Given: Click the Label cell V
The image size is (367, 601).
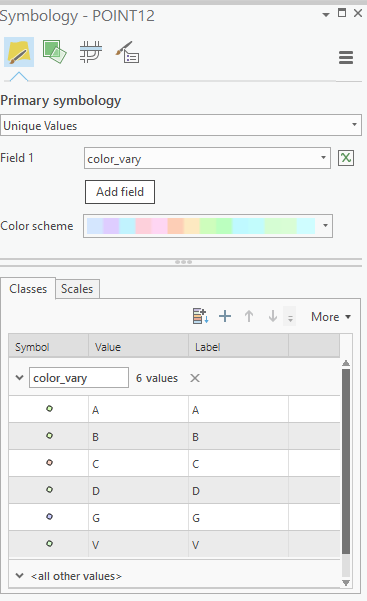Looking at the screenshot, I should 238,544.
